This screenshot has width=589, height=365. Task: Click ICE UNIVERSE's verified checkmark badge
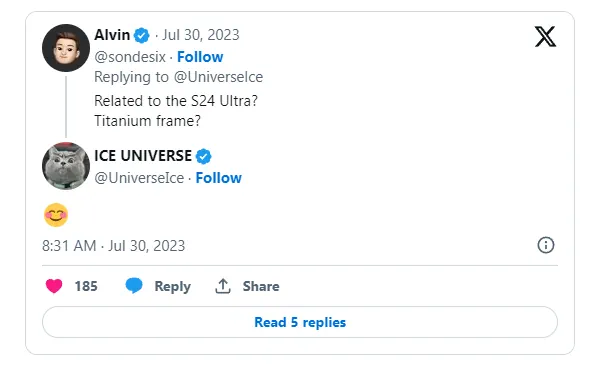[x=204, y=156]
